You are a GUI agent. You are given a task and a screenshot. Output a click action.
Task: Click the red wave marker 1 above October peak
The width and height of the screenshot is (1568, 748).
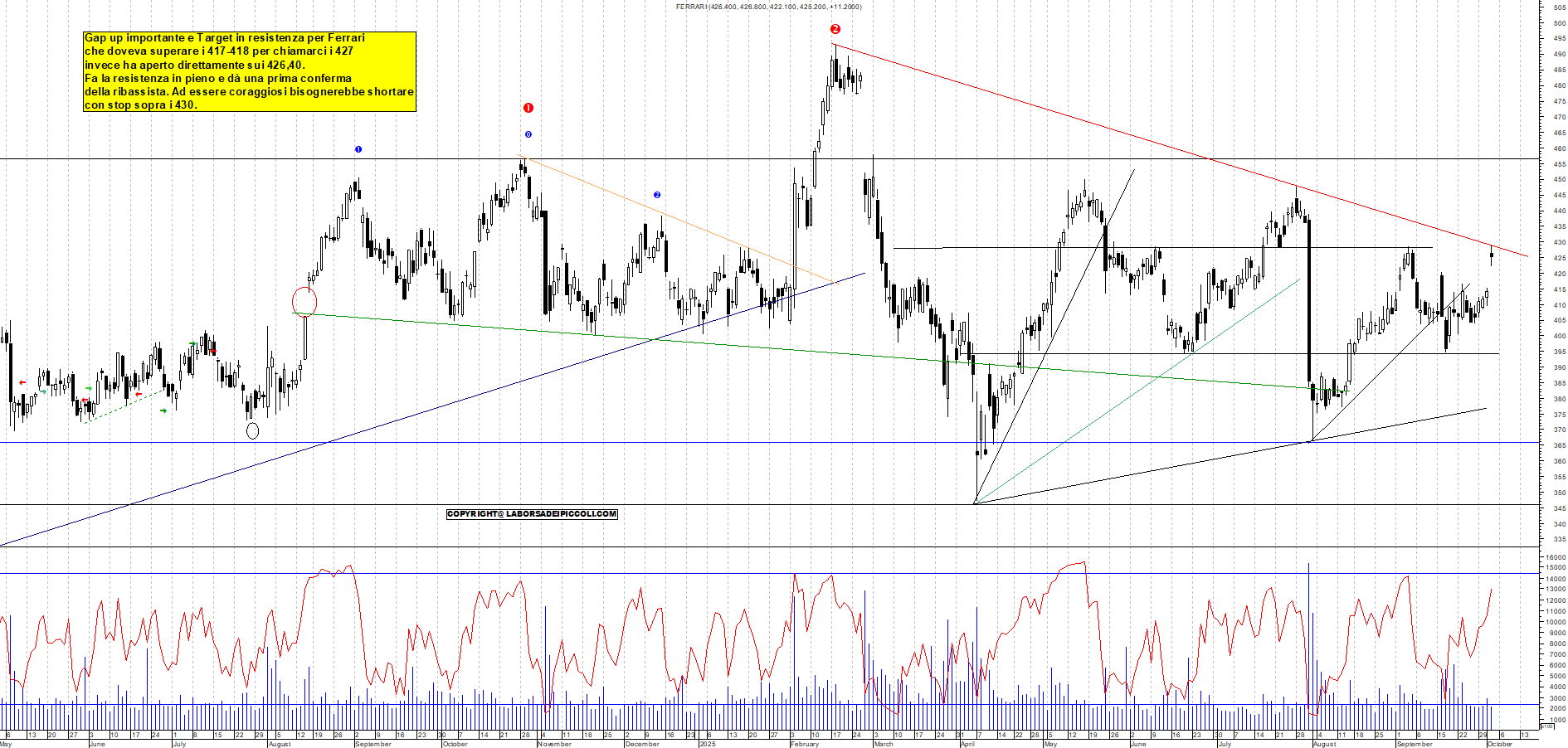(528, 108)
